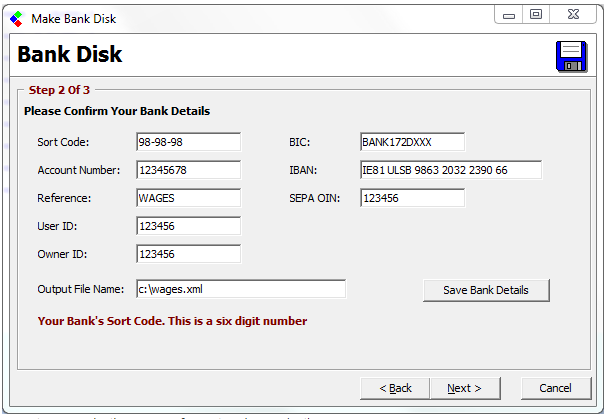Click the User ID text box
Viewport: 607px width, 419px height.
pyautogui.click(x=188, y=226)
